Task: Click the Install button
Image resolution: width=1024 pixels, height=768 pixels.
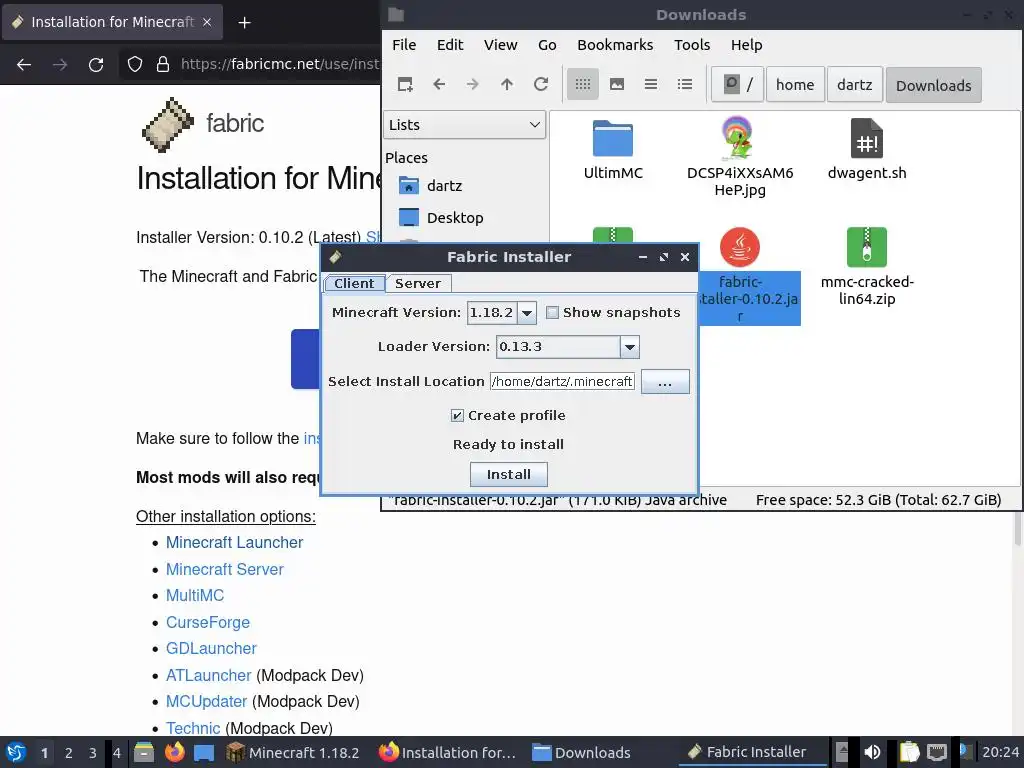Action: [x=509, y=475]
